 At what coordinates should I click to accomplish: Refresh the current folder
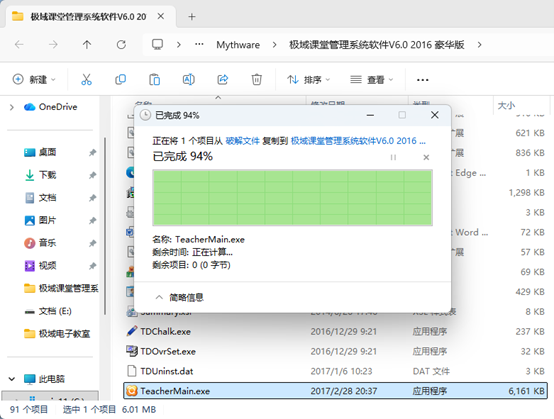coord(121,45)
